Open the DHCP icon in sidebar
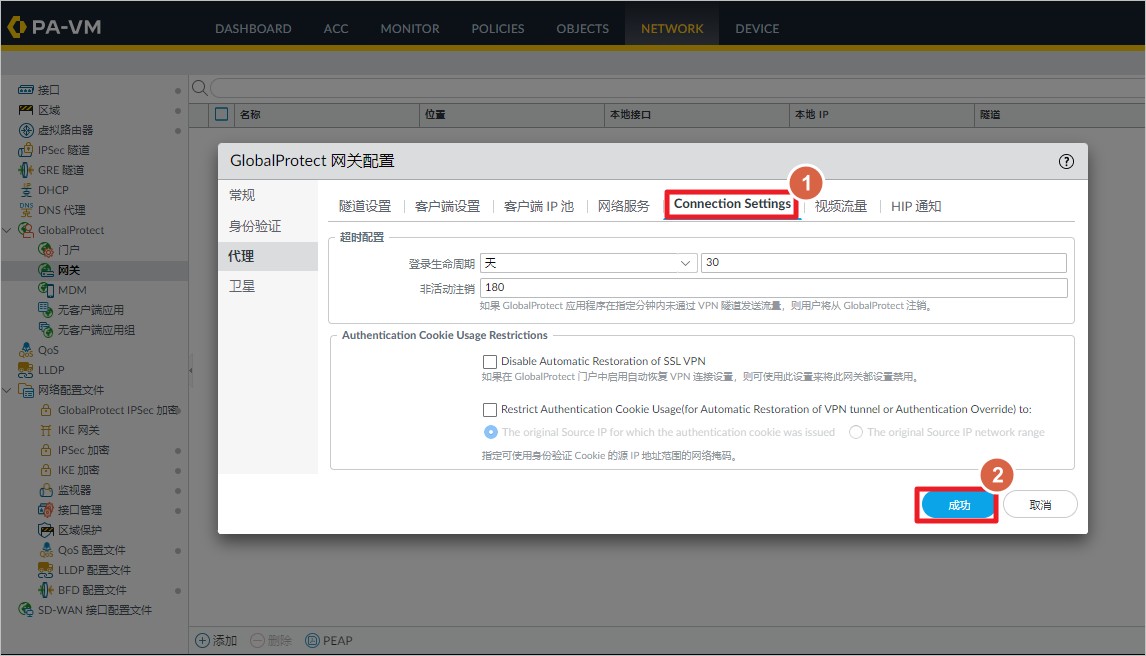Viewport: 1146px width, 656px height. pos(26,190)
